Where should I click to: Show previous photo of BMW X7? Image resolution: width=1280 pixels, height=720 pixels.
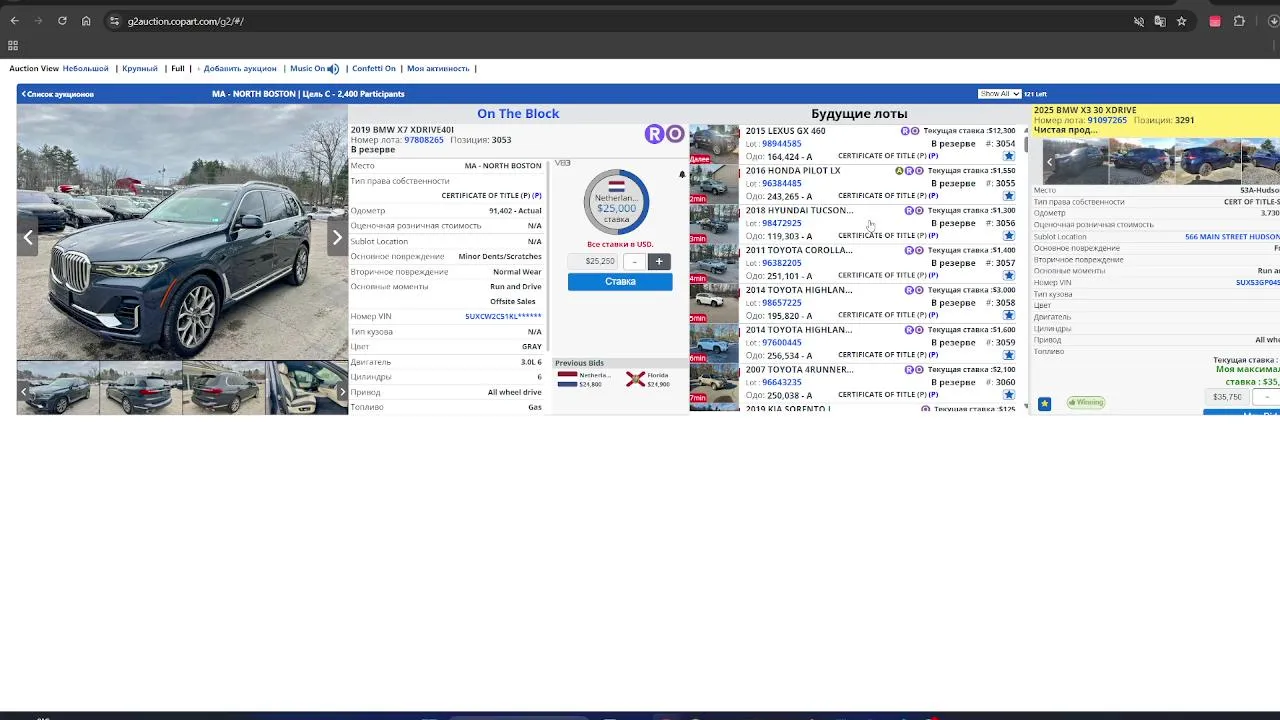[x=28, y=237]
